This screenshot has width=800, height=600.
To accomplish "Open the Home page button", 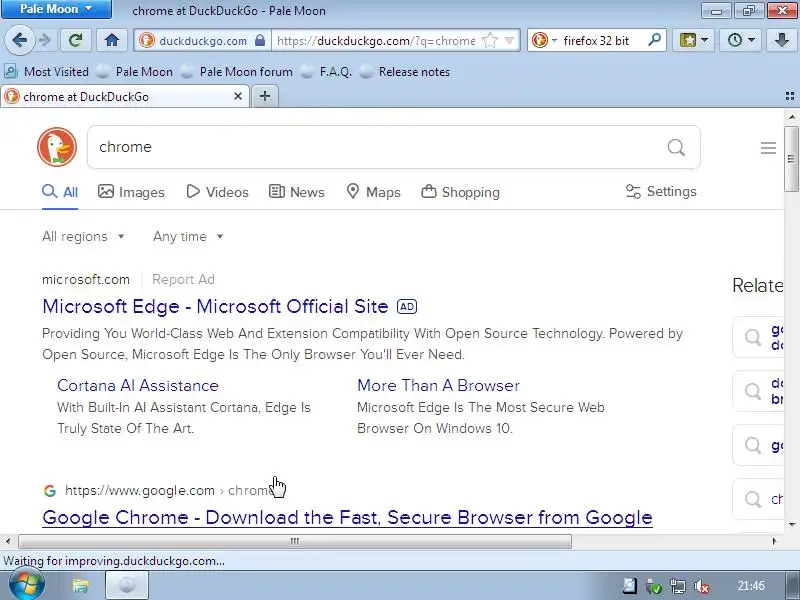I will tap(112, 40).
